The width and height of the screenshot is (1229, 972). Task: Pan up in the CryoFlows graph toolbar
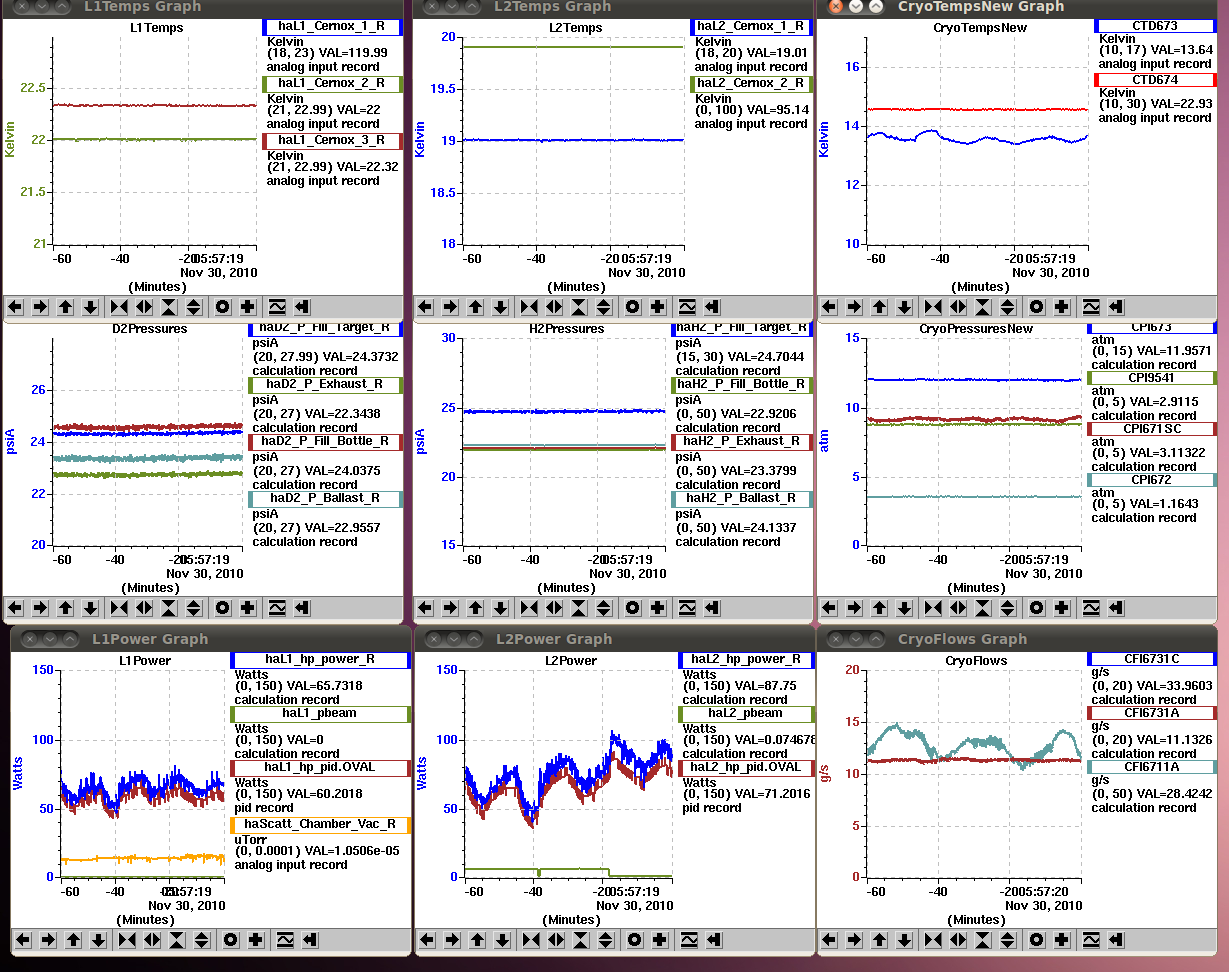880,940
